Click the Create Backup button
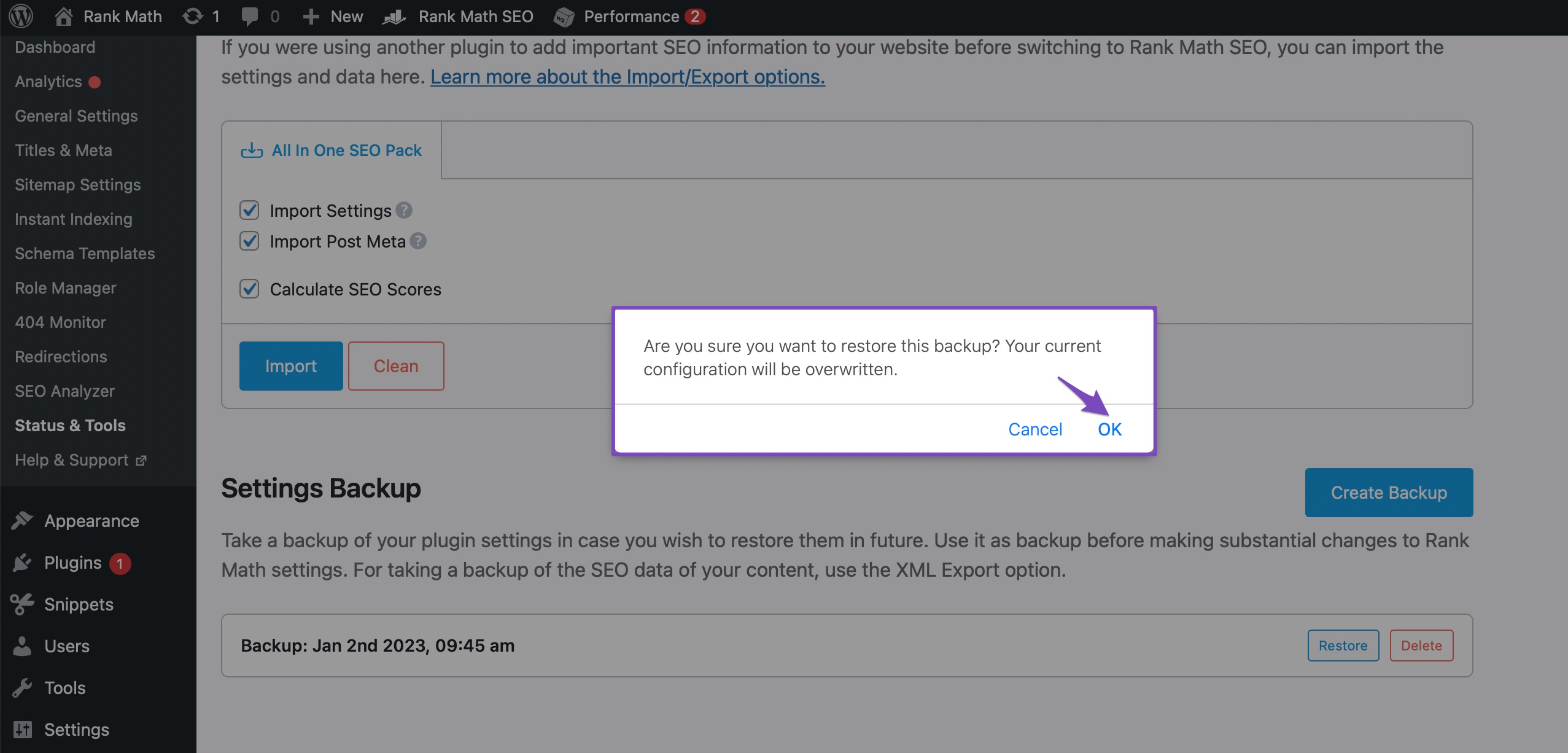Image resolution: width=1568 pixels, height=753 pixels. coord(1389,493)
